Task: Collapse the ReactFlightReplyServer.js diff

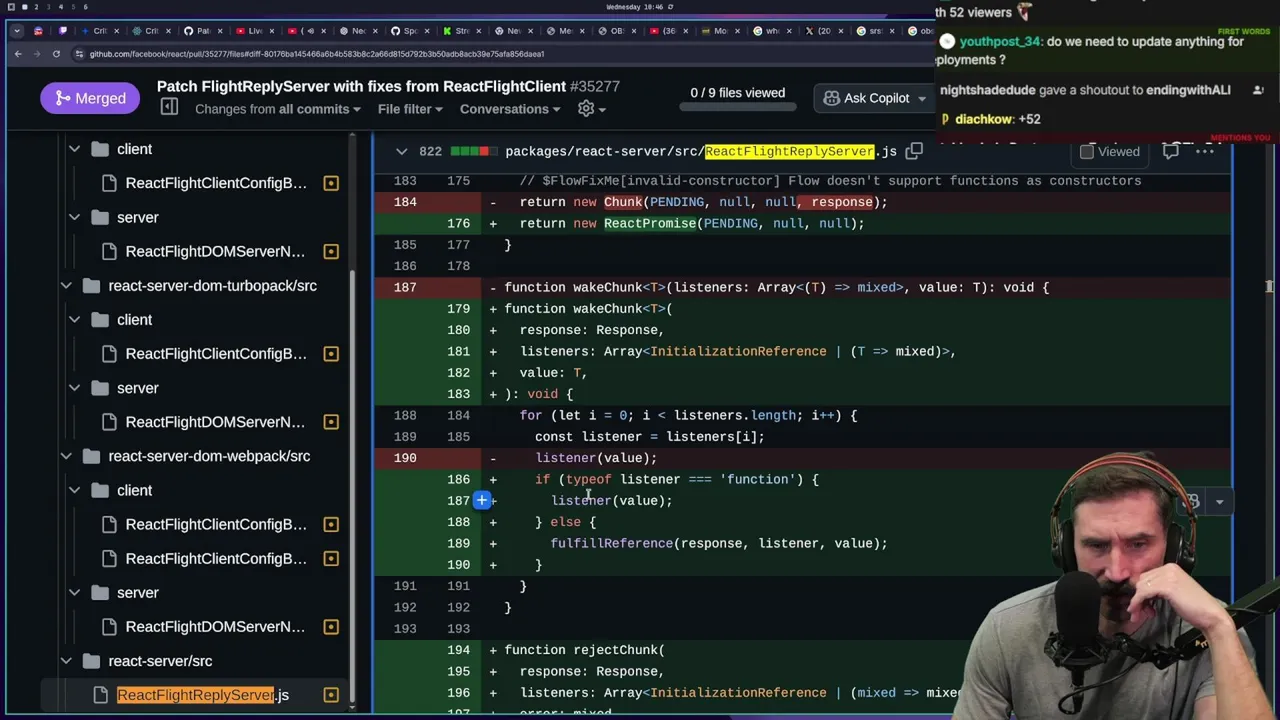Action: pyautogui.click(x=401, y=151)
